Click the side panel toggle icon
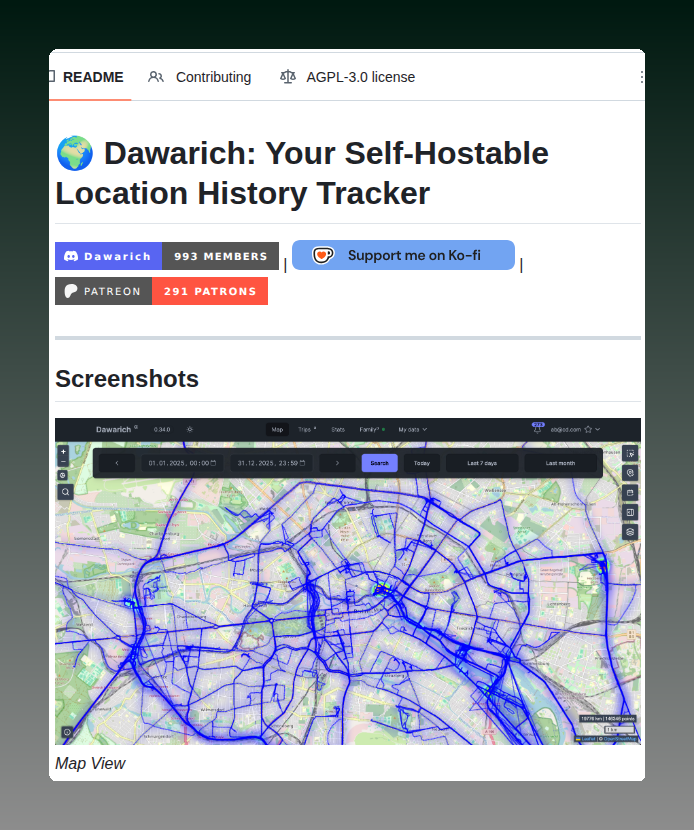Viewport: 694px width, 830px height. (x=630, y=512)
